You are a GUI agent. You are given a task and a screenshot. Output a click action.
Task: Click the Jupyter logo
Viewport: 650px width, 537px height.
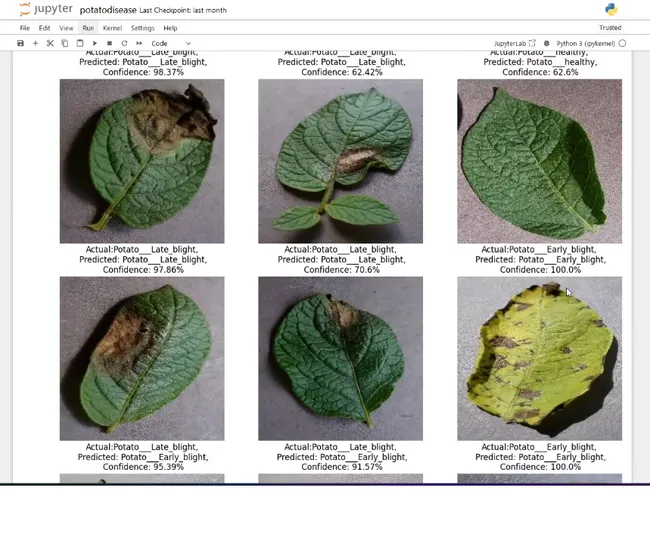point(46,9)
